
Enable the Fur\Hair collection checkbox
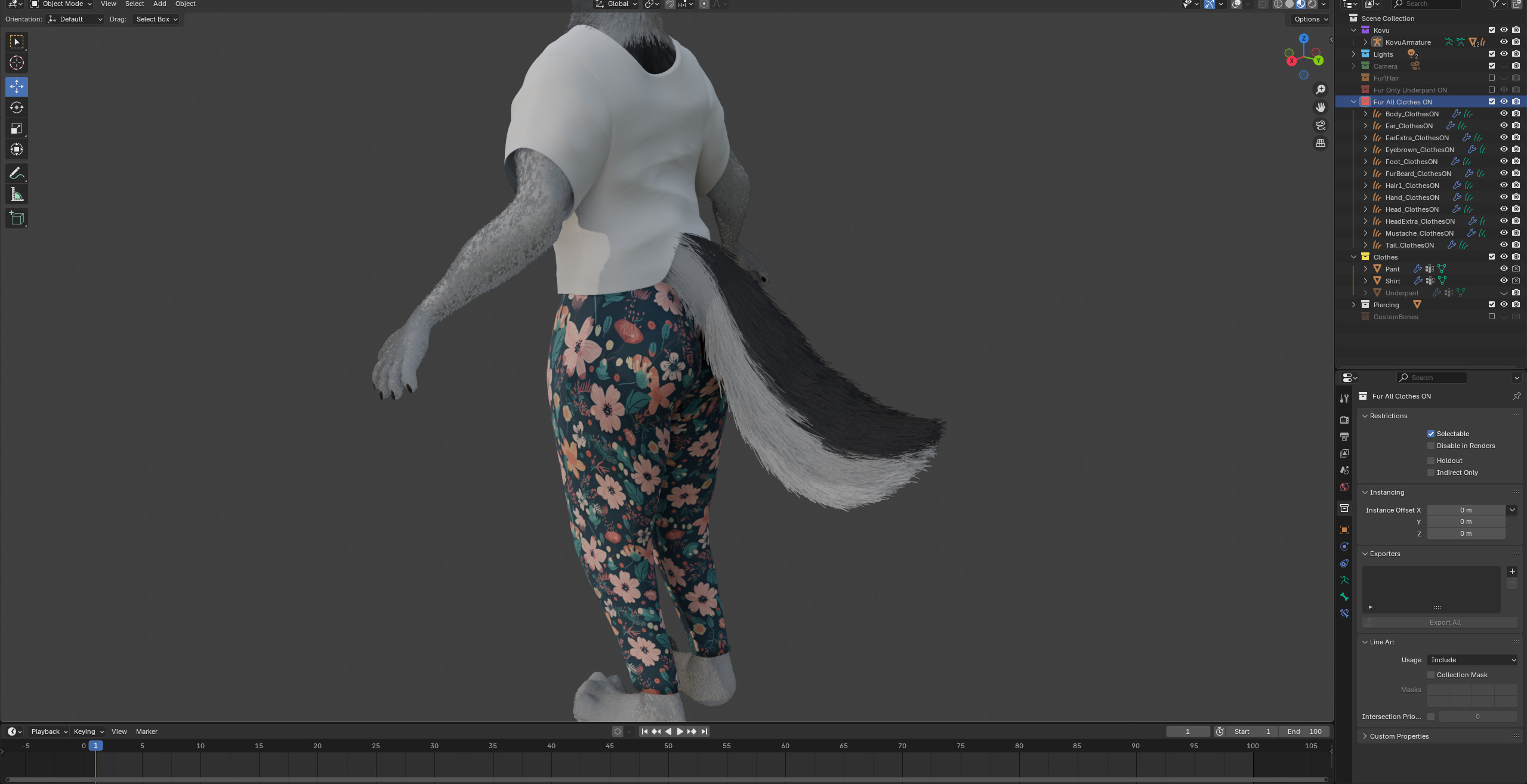tap(1491, 78)
